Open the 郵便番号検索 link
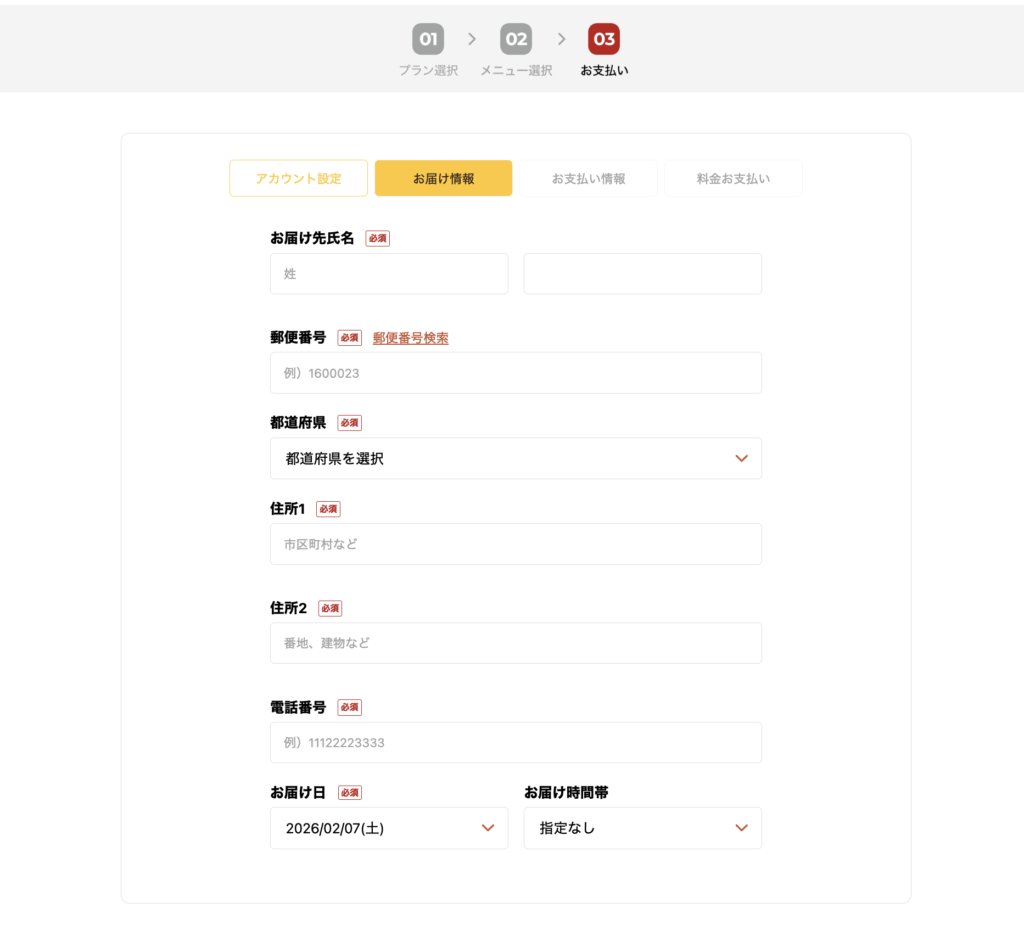The width and height of the screenshot is (1024, 925). click(x=411, y=338)
